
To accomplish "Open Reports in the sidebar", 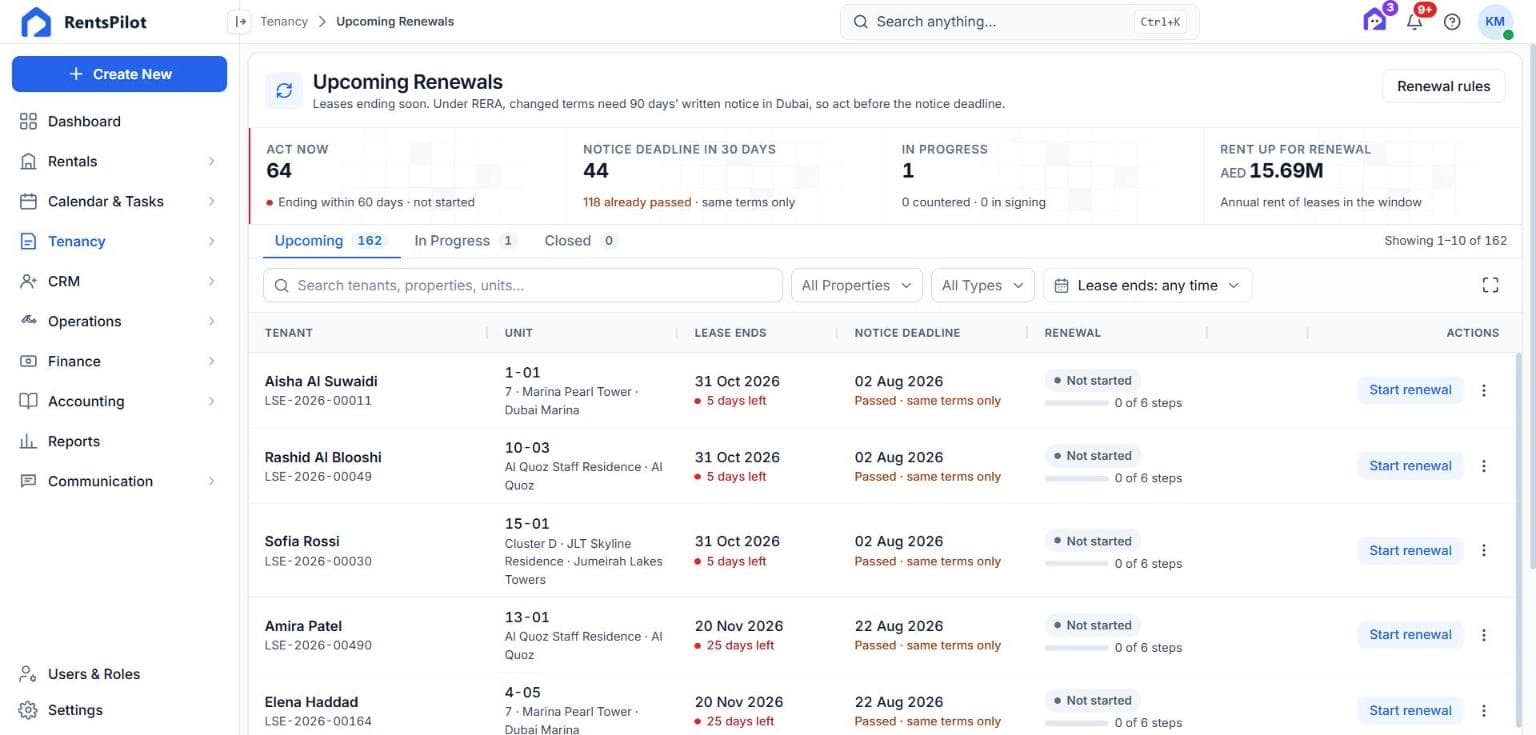I will (x=119, y=441).
